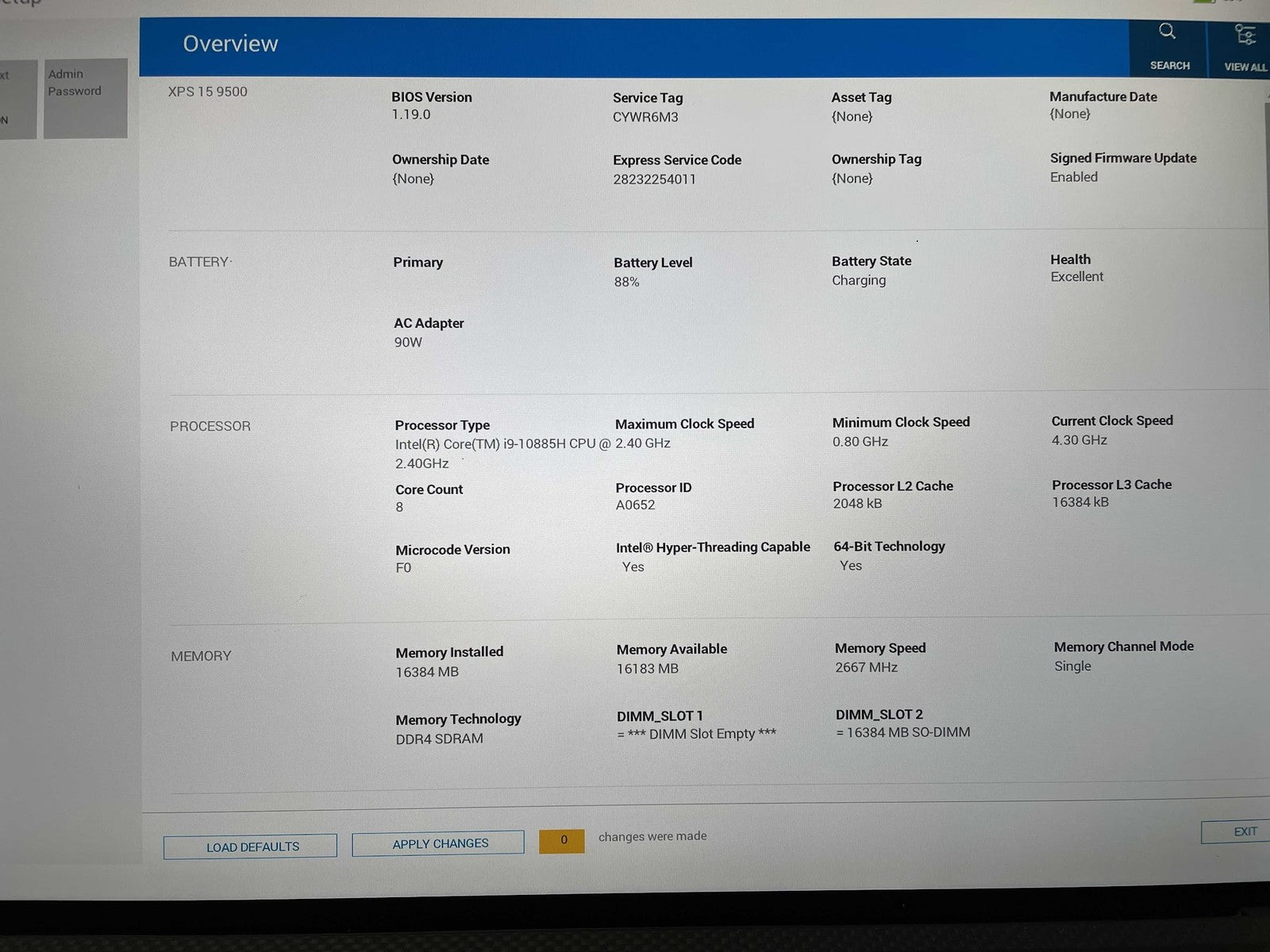Click Express Service Code 28232254011
The width and height of the screenshot is (1270, 952).
(x=654, y=179)
